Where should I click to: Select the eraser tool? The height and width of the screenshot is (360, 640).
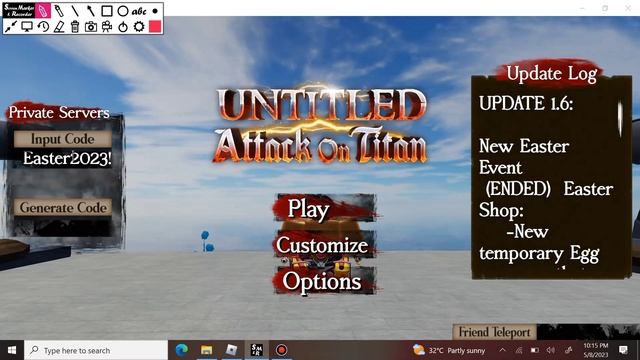59,27
